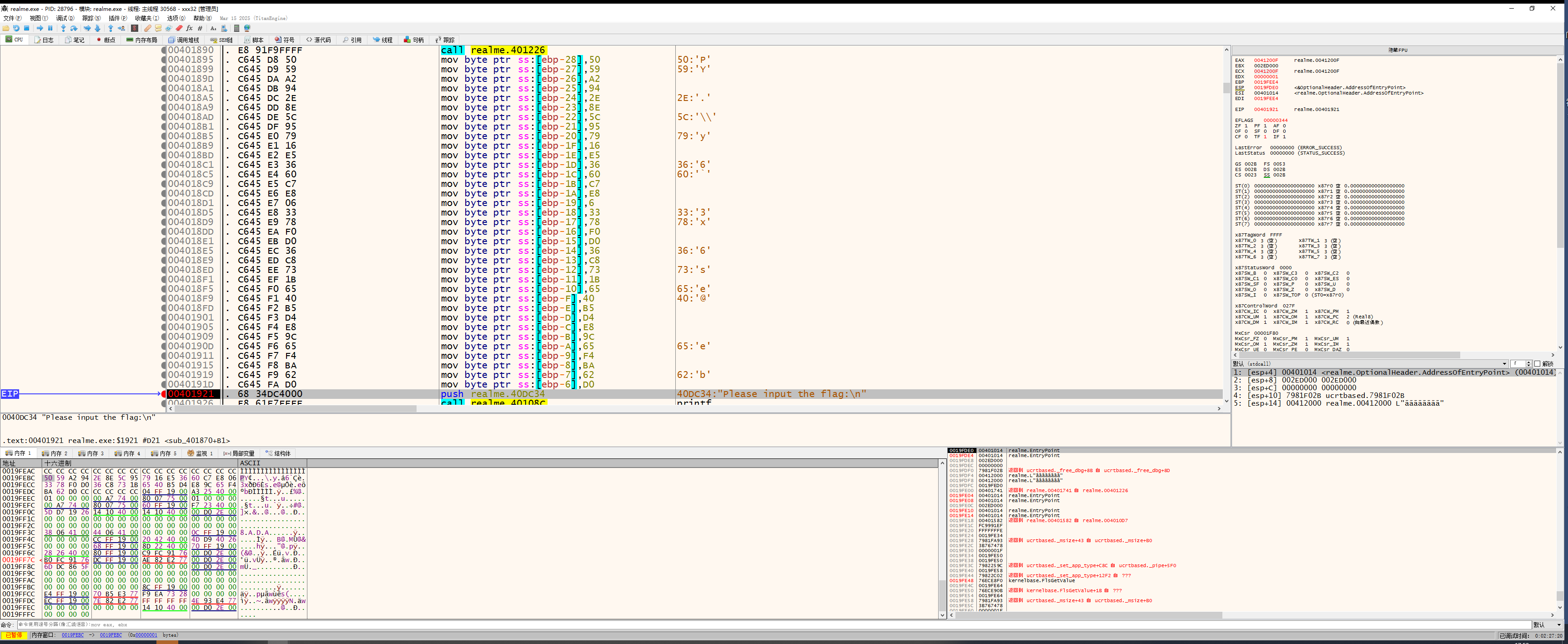Switch to the 断点 tab
Viewport: 1568px width, 644px height.
tap(106, 40)
